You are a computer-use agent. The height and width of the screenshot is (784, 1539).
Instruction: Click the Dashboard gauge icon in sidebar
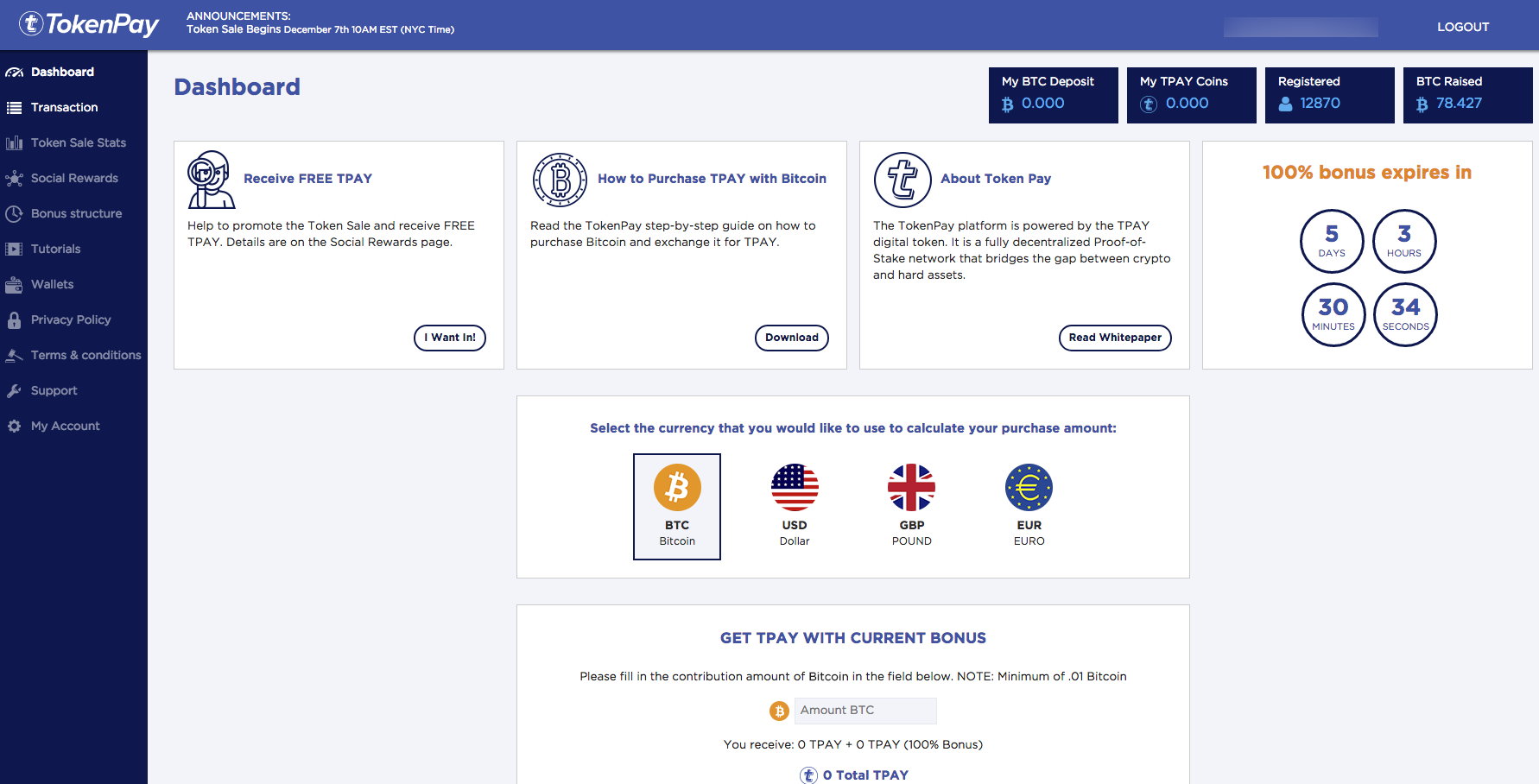14,73
